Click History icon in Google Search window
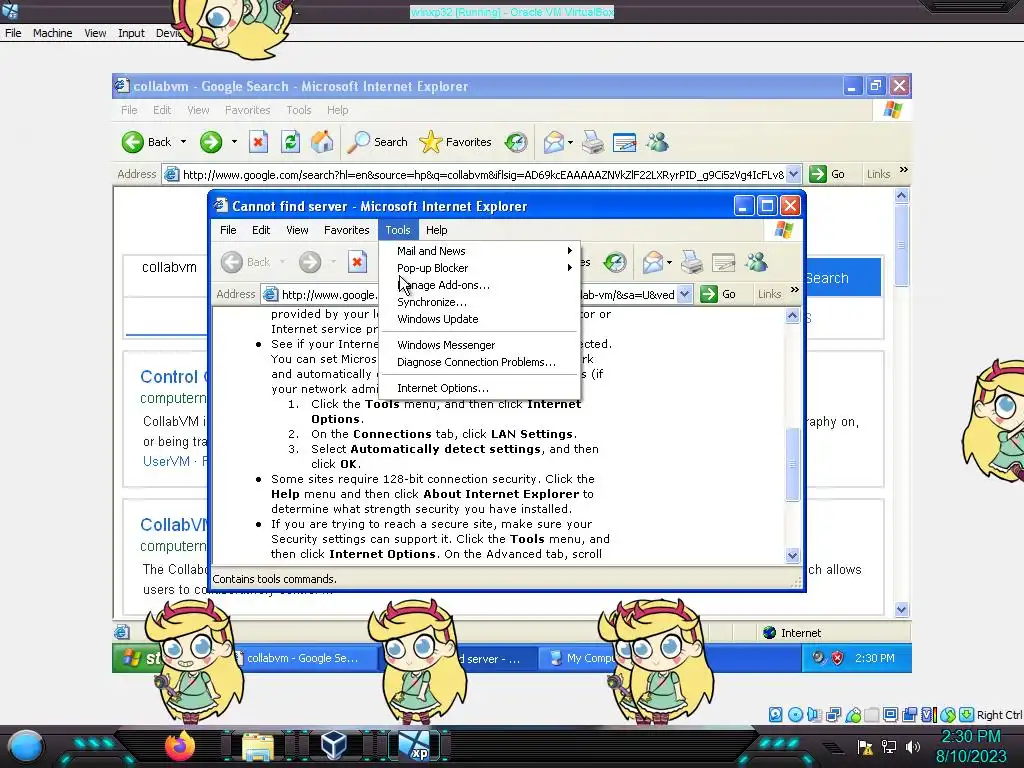Viewport: 1024px width, 768px height. [516, 142]
